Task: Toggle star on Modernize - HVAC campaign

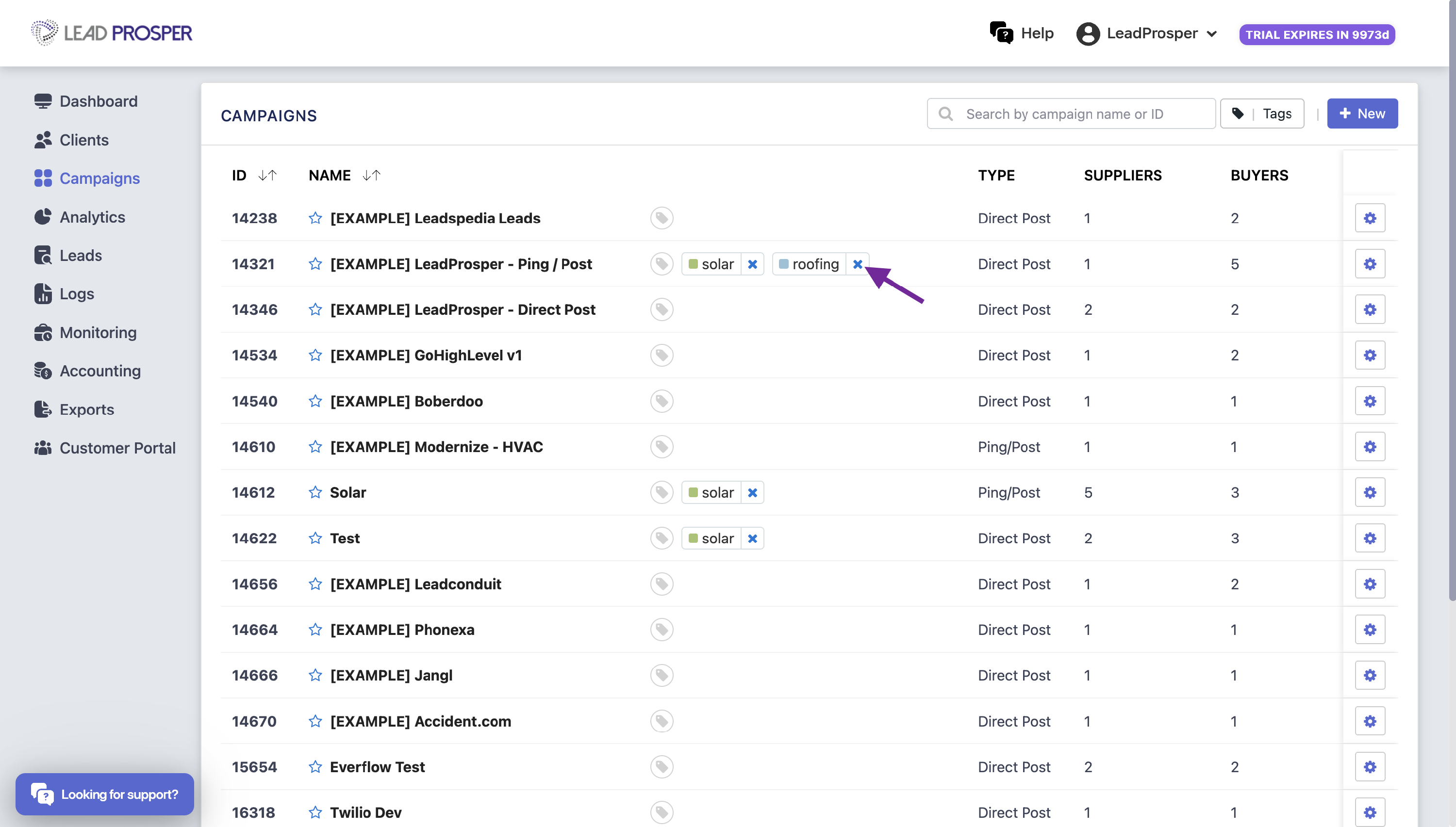Action: point(315,447)
